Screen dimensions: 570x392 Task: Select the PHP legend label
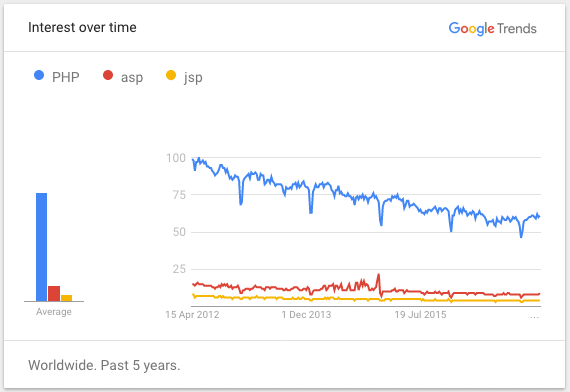[65, 77]
